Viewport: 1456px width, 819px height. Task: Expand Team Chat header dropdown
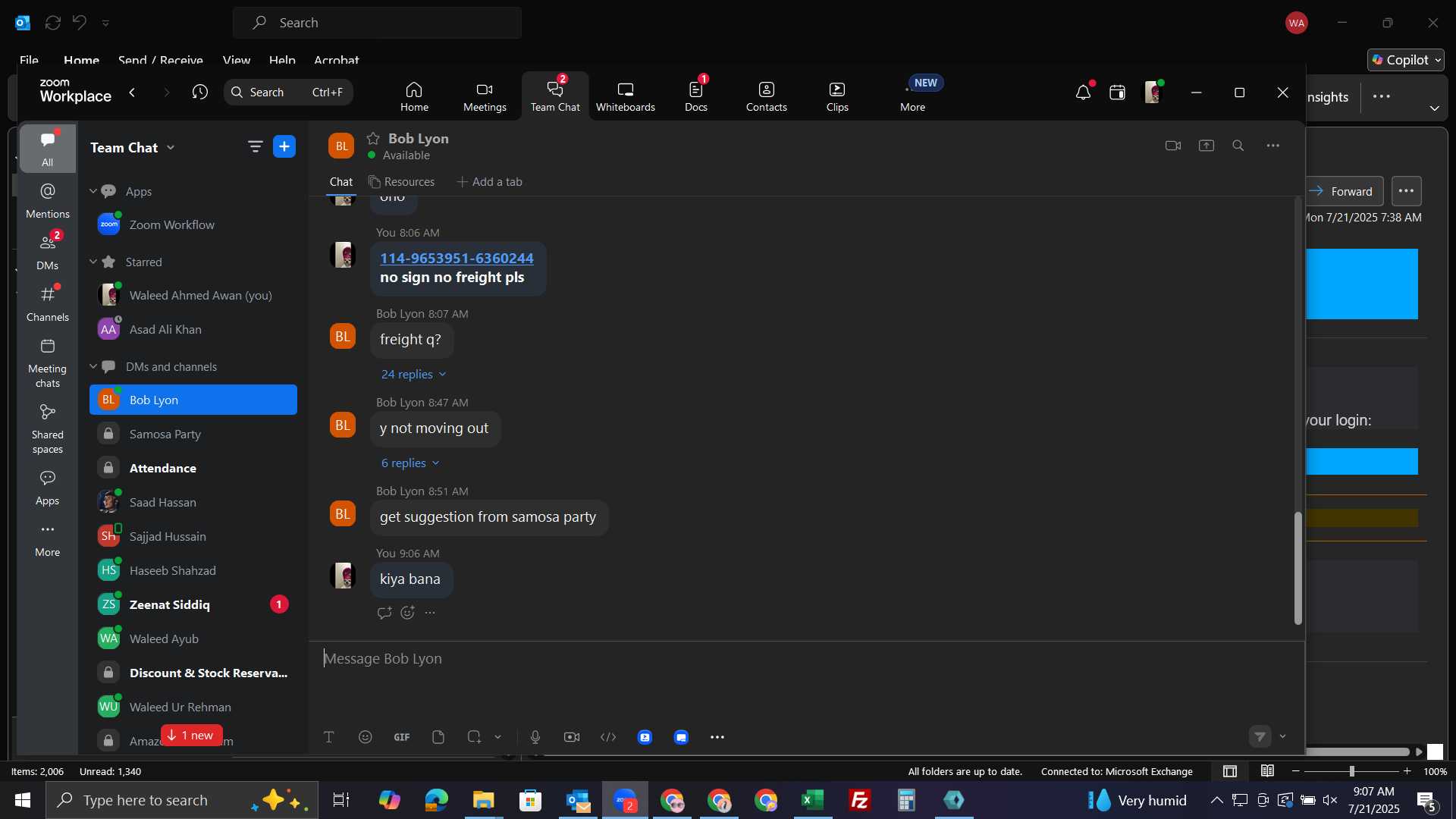[171, 147]
